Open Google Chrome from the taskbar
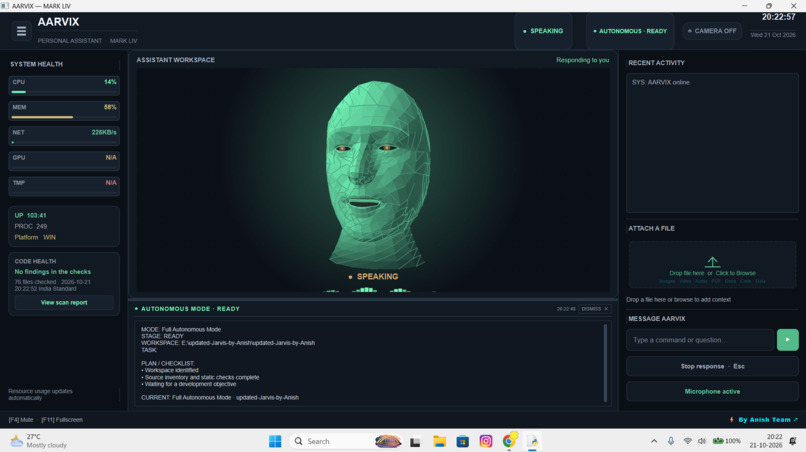 point(509,441)
